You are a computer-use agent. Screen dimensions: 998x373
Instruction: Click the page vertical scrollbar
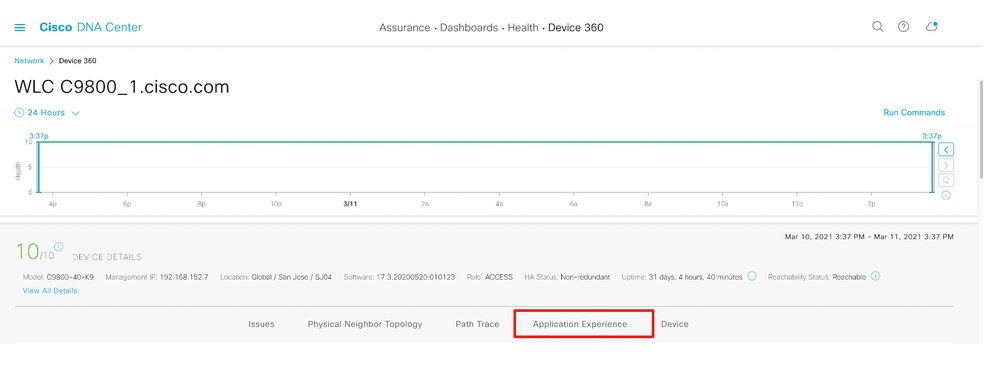coord(981,129)
